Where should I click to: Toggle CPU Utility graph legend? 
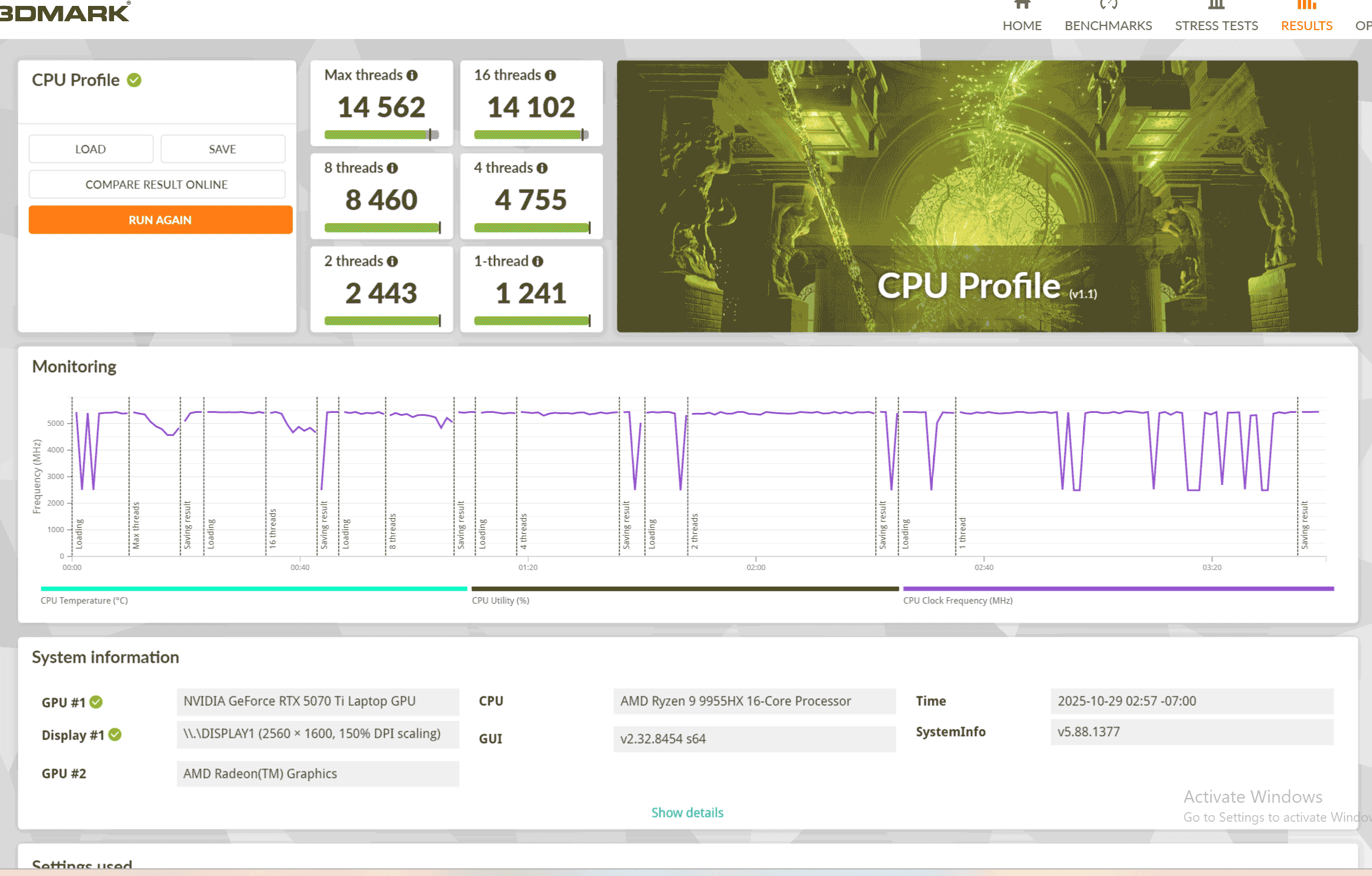(500, 600)
